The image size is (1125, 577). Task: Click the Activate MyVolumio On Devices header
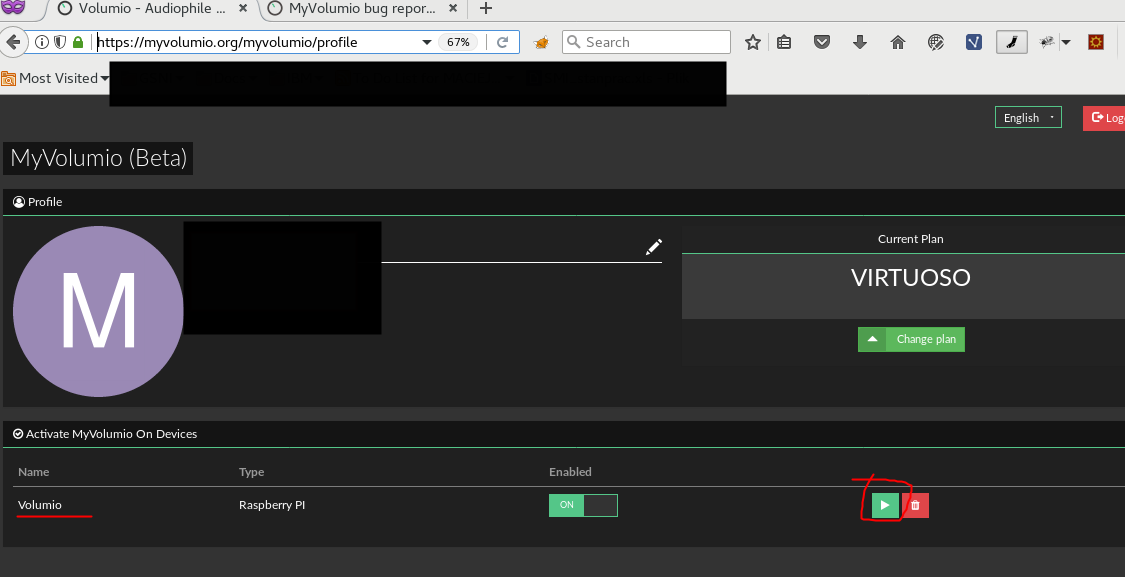pyautogui.click(x=105, y=434)
